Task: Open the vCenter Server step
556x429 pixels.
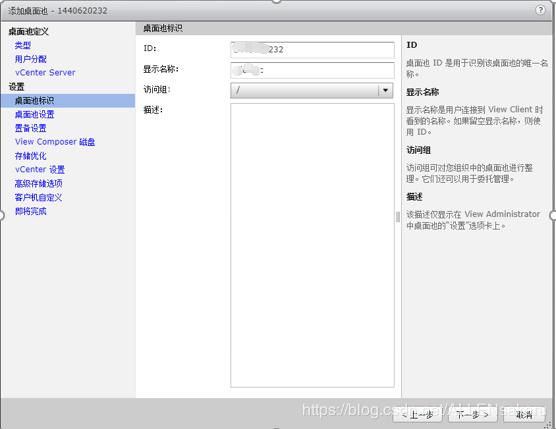Action: click(x=45, y=72)
